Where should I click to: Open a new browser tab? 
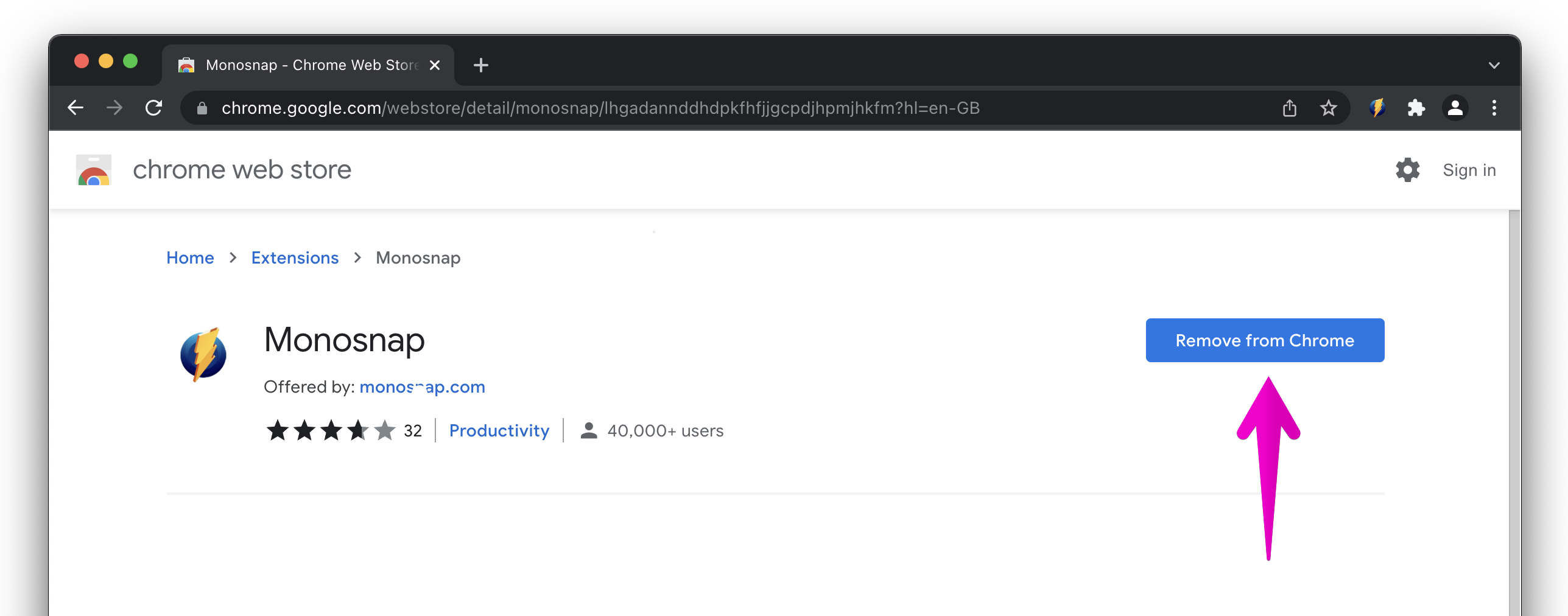tap(480, 65)
